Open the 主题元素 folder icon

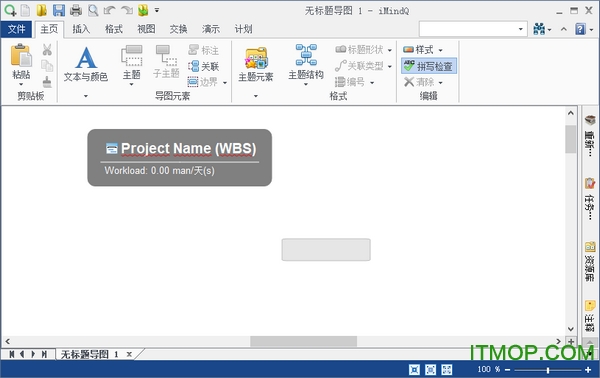256,58
